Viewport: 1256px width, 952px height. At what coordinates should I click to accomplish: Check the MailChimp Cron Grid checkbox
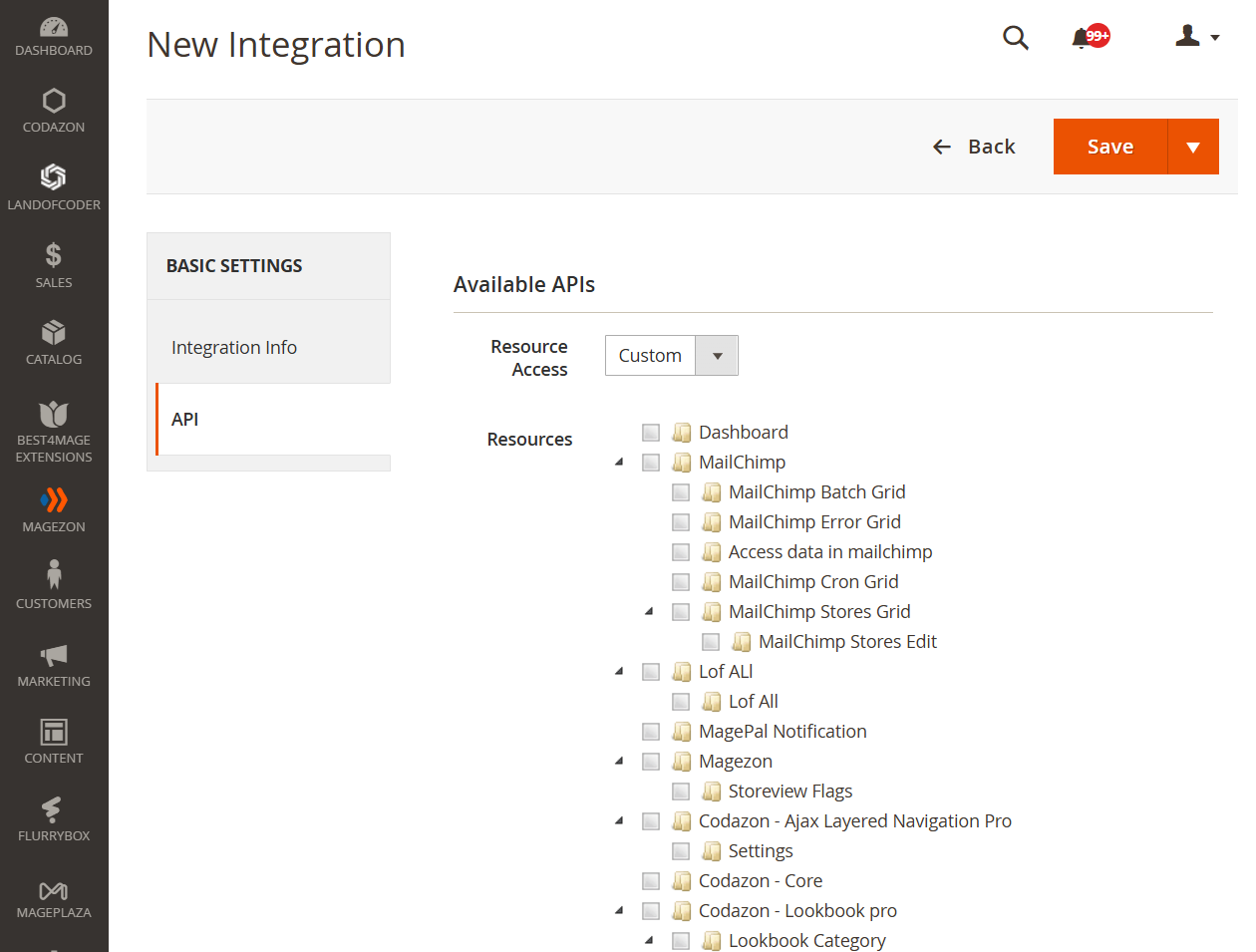(x=681, y=582)
